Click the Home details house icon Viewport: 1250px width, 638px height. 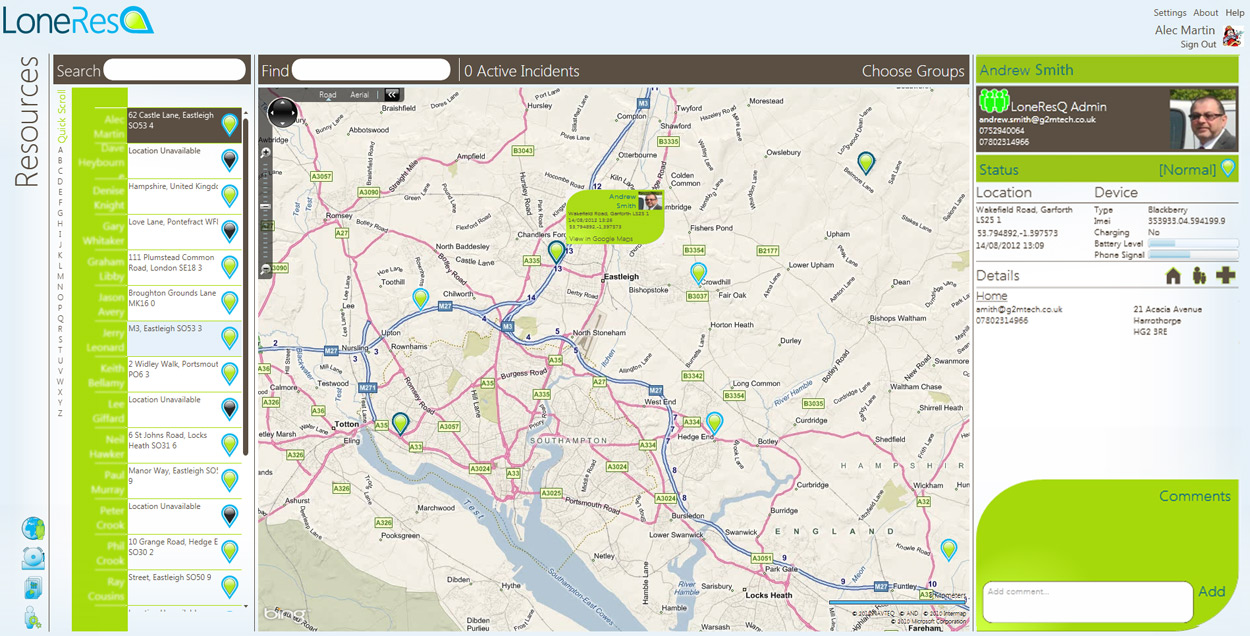click(x=1173, y=276)
